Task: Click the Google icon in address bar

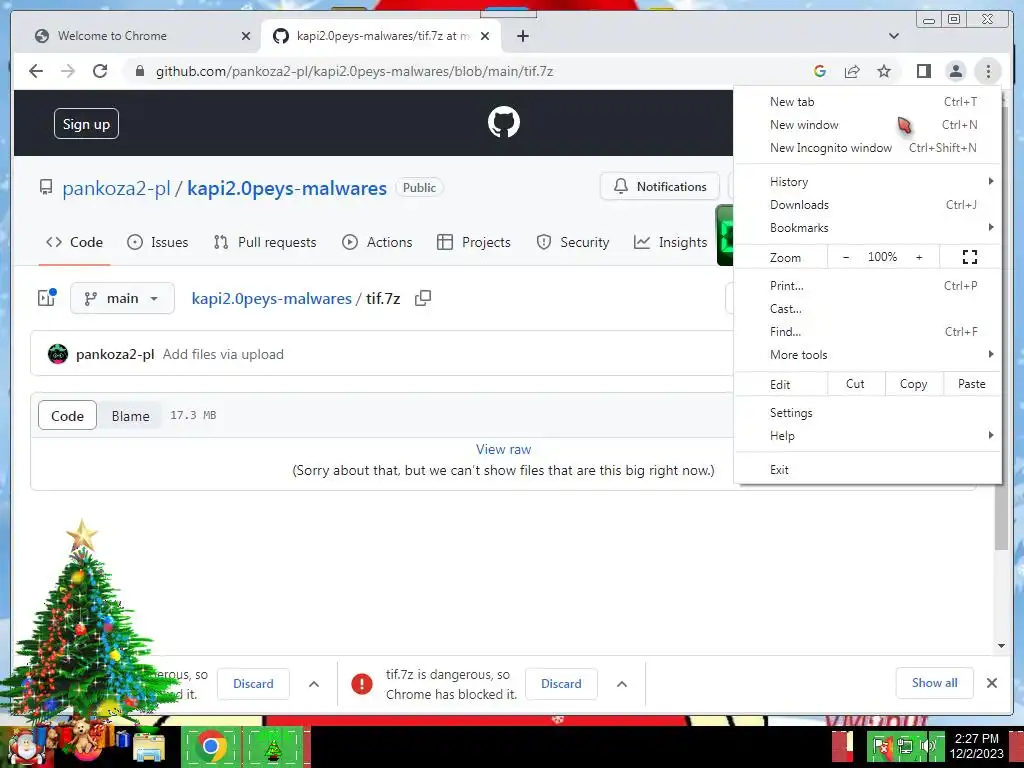Action: [820, 71]
